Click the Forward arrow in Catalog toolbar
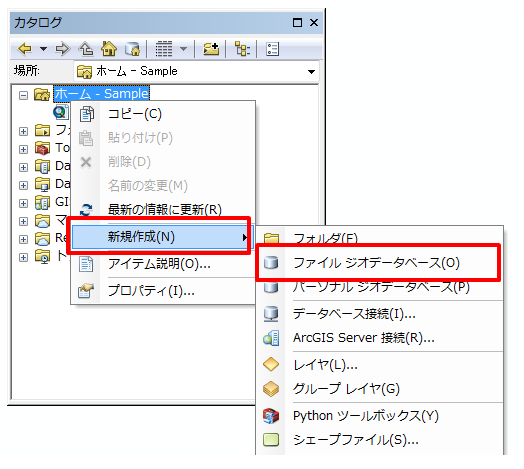 [x=62, y=49]
